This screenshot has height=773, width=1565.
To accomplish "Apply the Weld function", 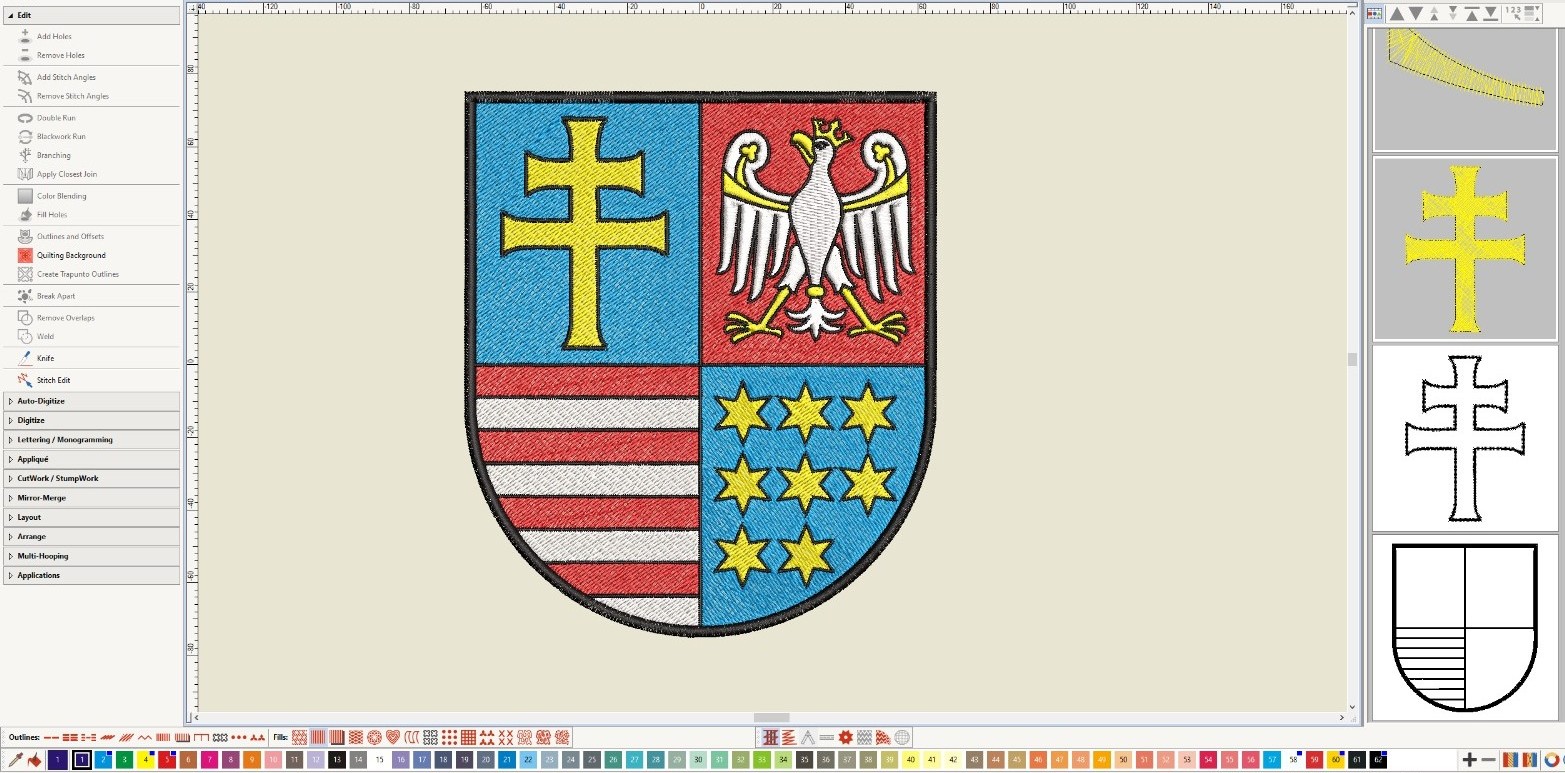I will coord(46,336).
